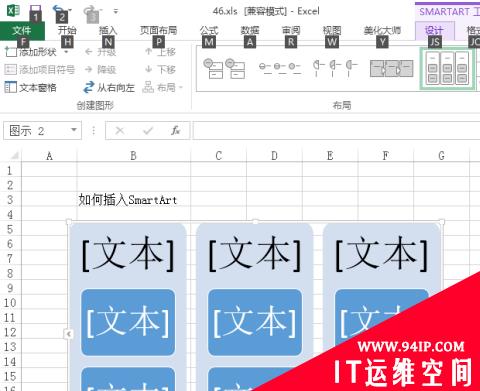
Task: Select column E header
Action: point(330,156)
